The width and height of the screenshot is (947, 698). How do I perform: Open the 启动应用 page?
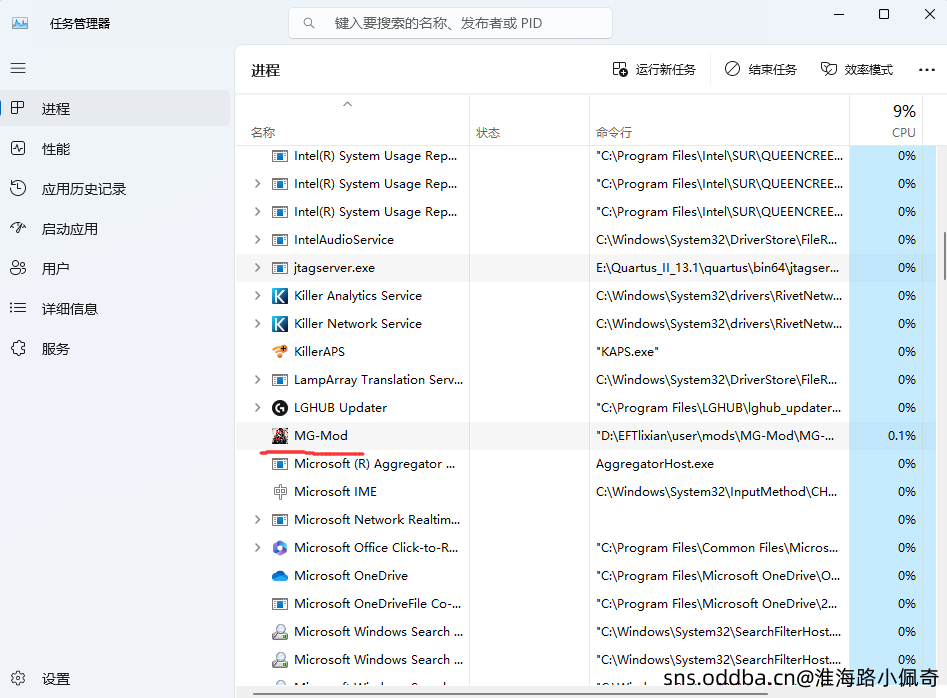click(69, 229)
